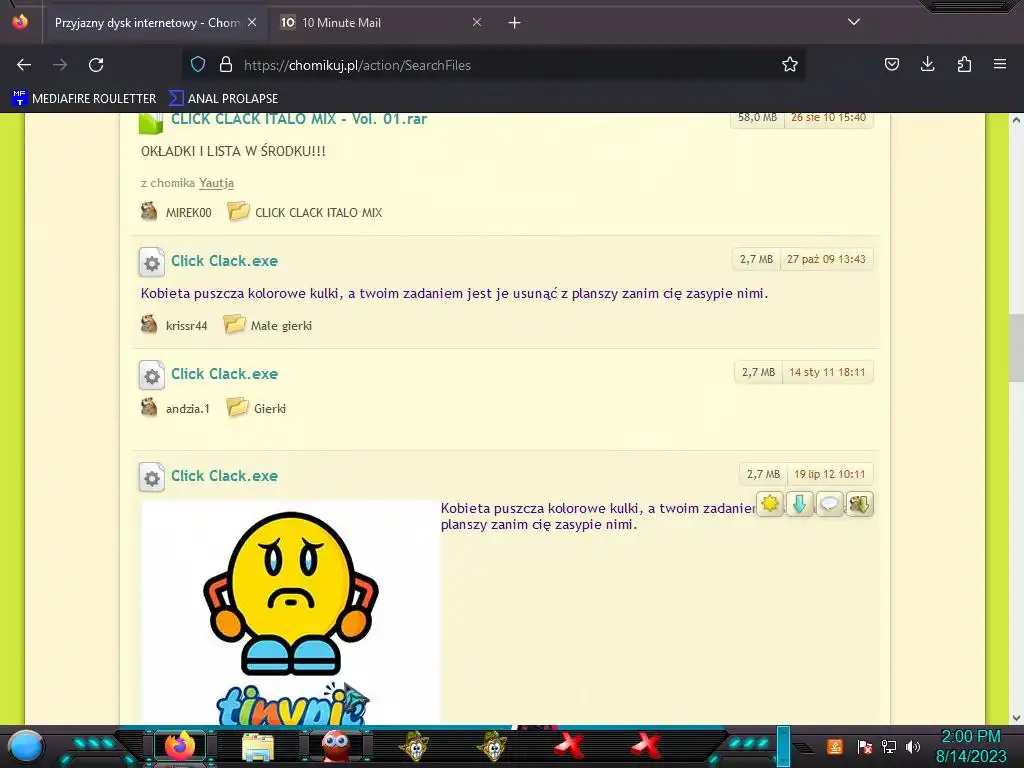This screenshot has height=768, width=1024.
Task: Click the folder icon beside Gierki
Action: 237,407
